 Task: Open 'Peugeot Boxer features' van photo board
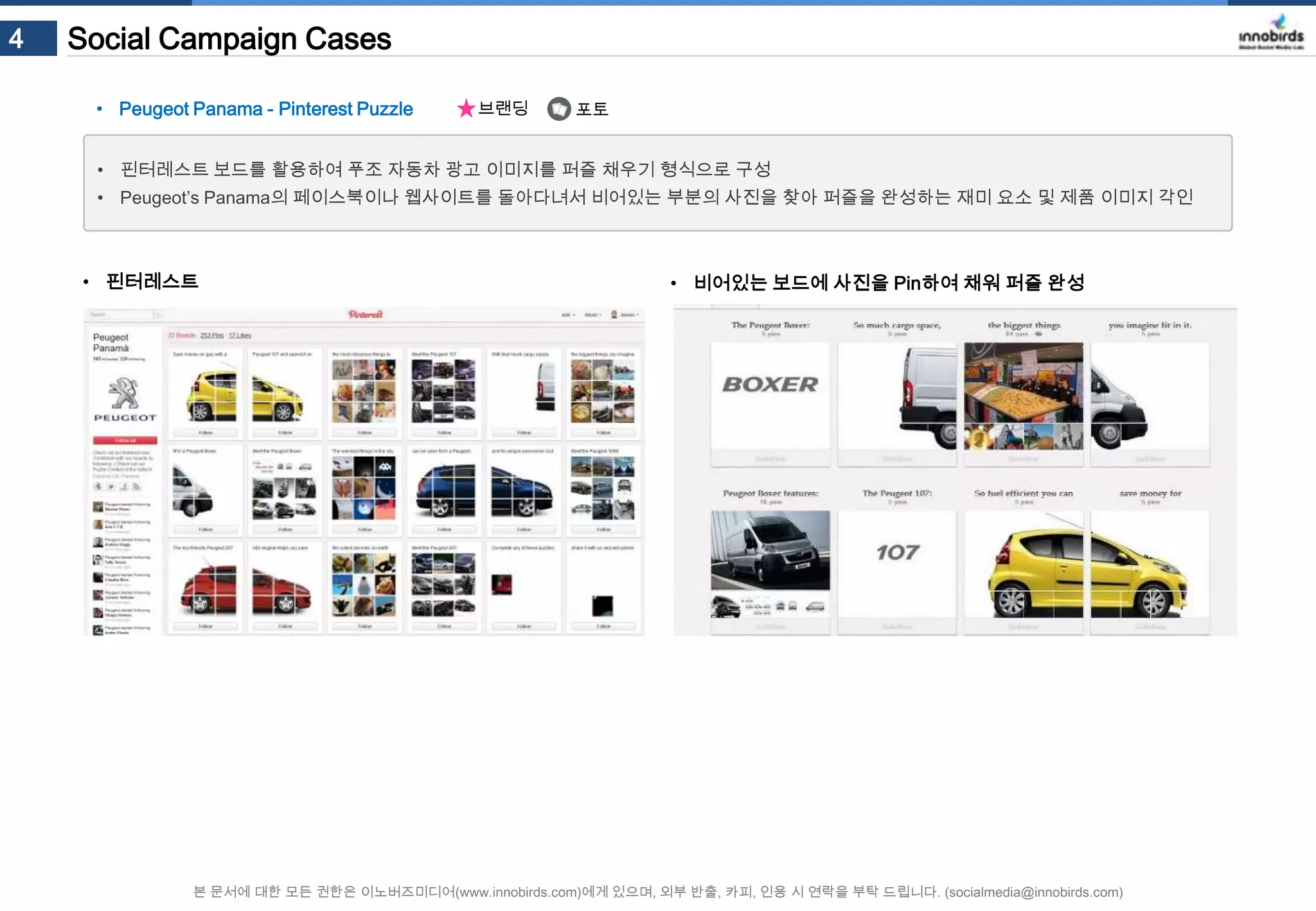770,564
